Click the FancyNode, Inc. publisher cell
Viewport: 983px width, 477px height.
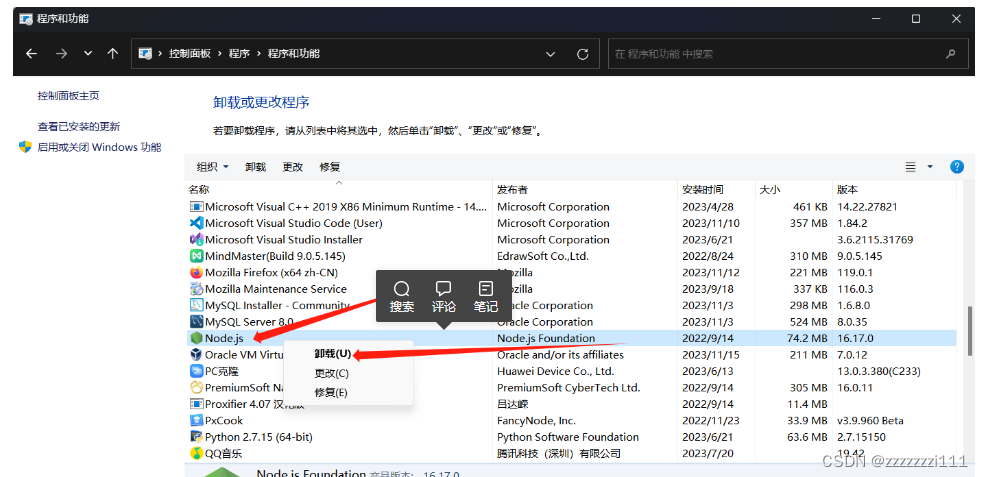536,421
